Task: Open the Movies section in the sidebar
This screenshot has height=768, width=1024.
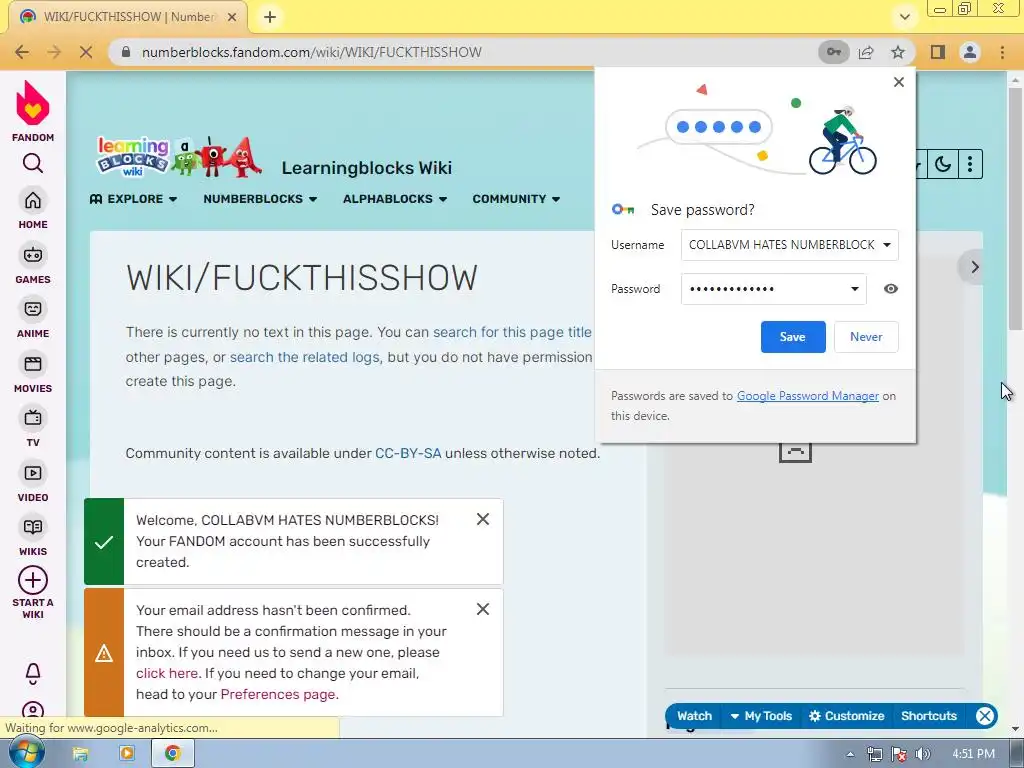Action: point(33,373)
